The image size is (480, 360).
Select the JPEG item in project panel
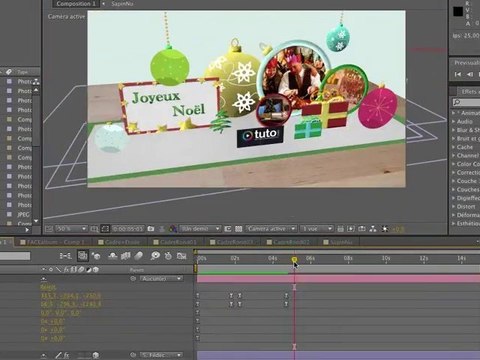coord(23,214)
